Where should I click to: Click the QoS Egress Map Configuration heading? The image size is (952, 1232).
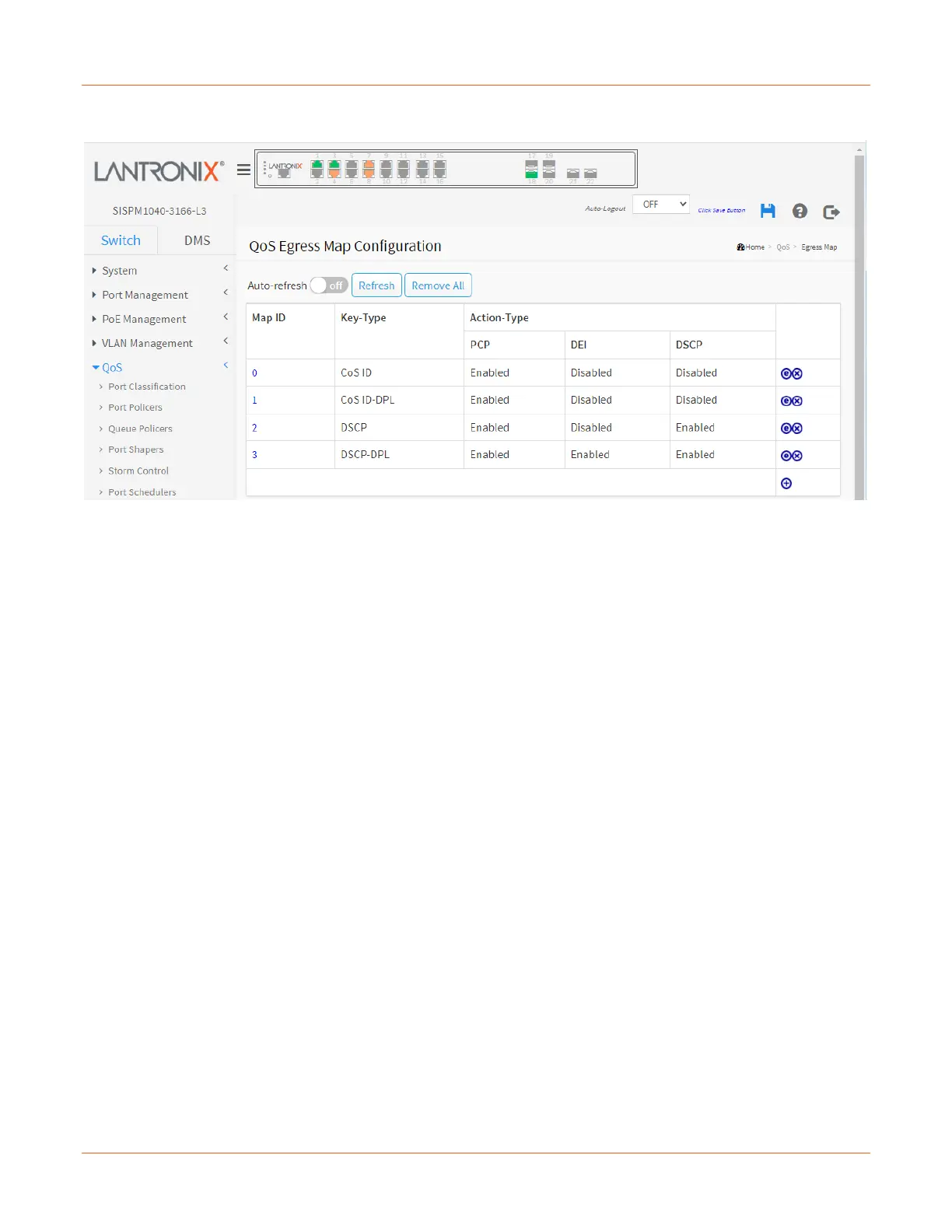click(x=345, y=246)
